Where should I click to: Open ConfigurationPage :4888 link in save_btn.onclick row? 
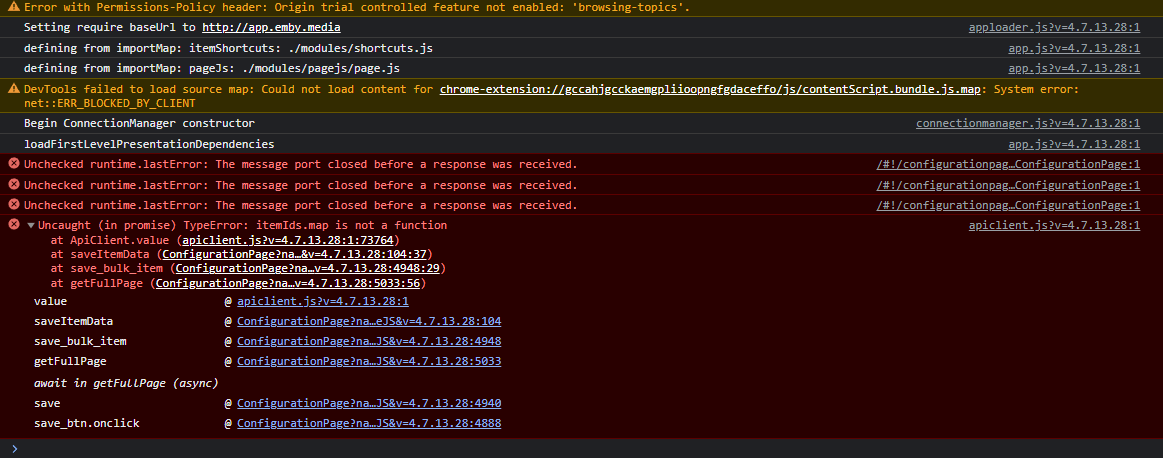pos(369,423)
